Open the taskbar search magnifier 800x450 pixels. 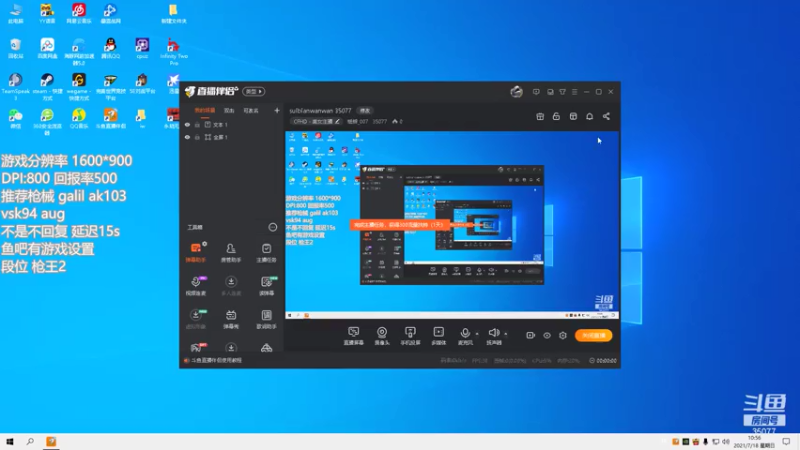(30, 441)
